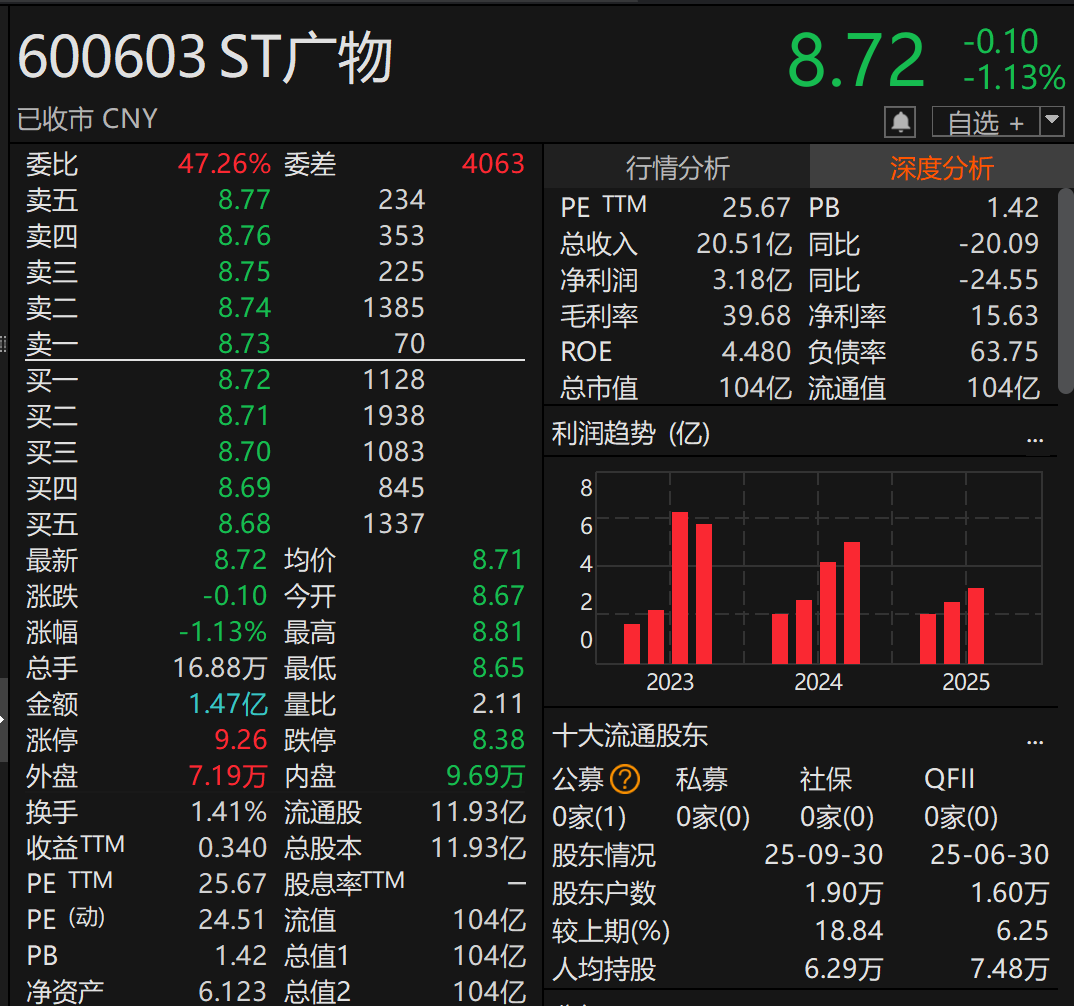1074x1006 pixels.
Task: Click the 涨停 limit-up price 9.26
Action: click(241, 740)
